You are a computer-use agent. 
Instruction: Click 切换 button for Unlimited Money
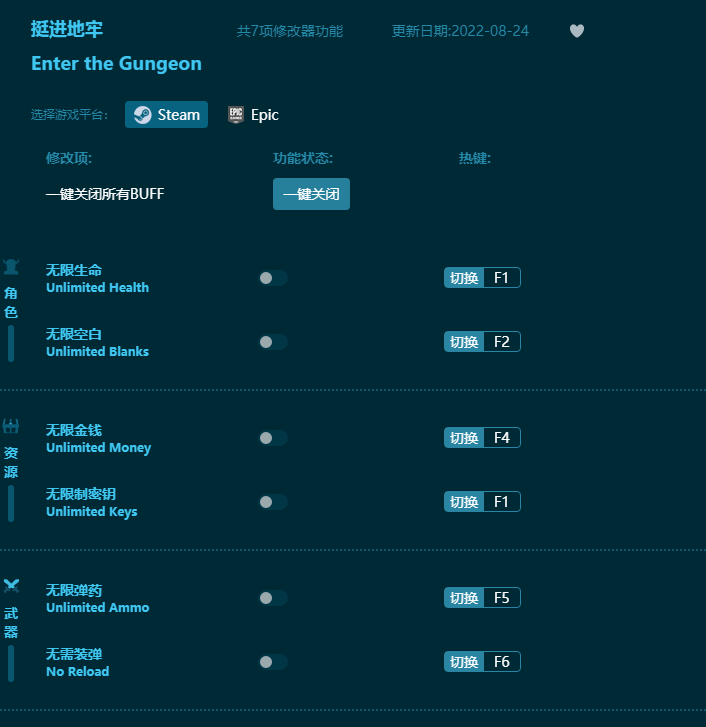click(x=464, y=438)
